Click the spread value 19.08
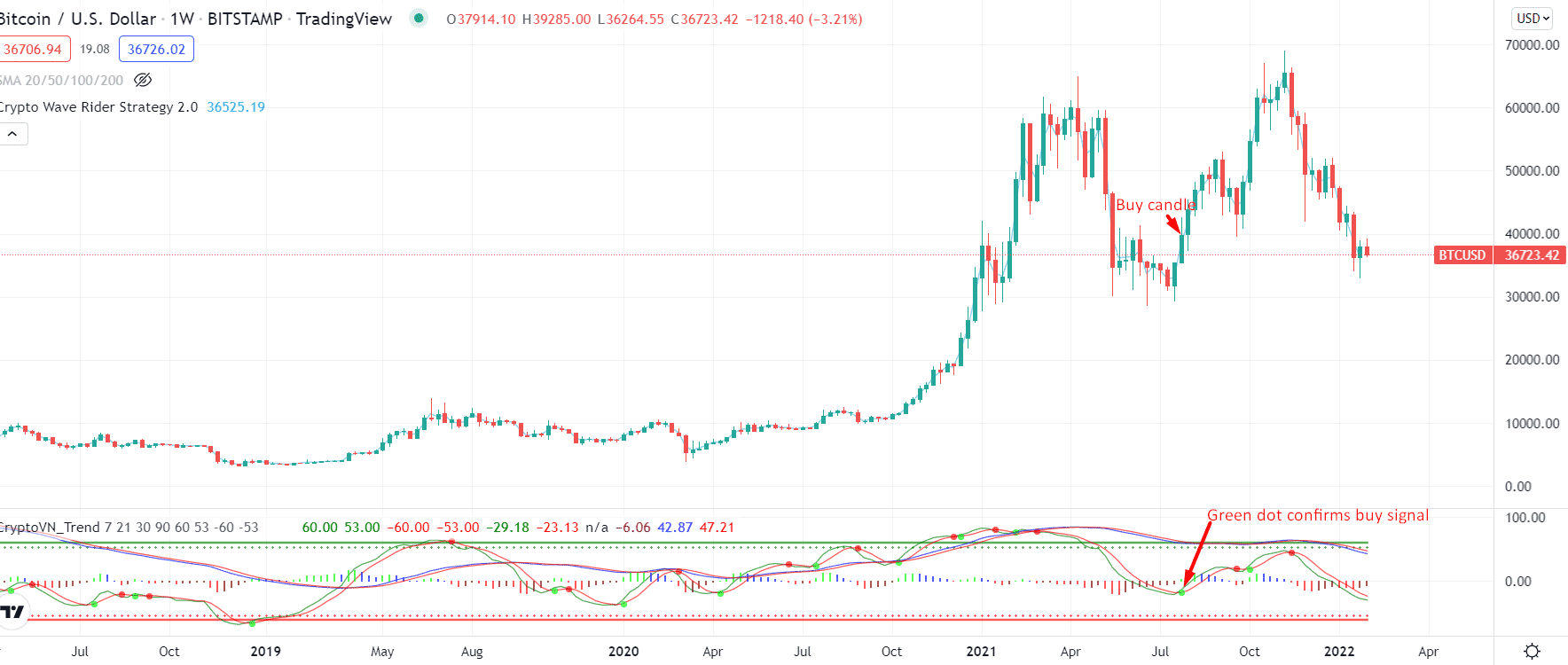The height and width of the screenshot is (665, 1568). [95, 49]
